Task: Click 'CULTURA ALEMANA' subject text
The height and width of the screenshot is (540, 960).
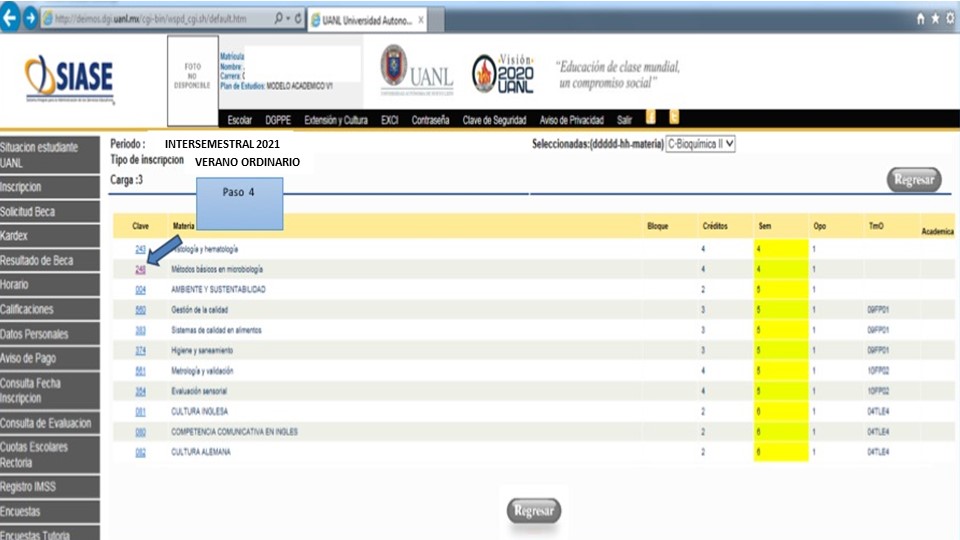Action: pos(201,452)
